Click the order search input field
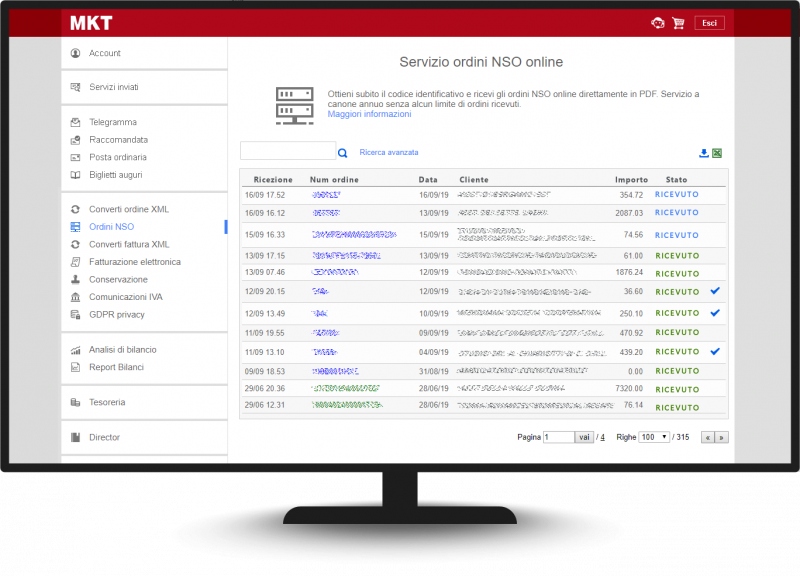 pyautogui.click(x=288, y=151)
